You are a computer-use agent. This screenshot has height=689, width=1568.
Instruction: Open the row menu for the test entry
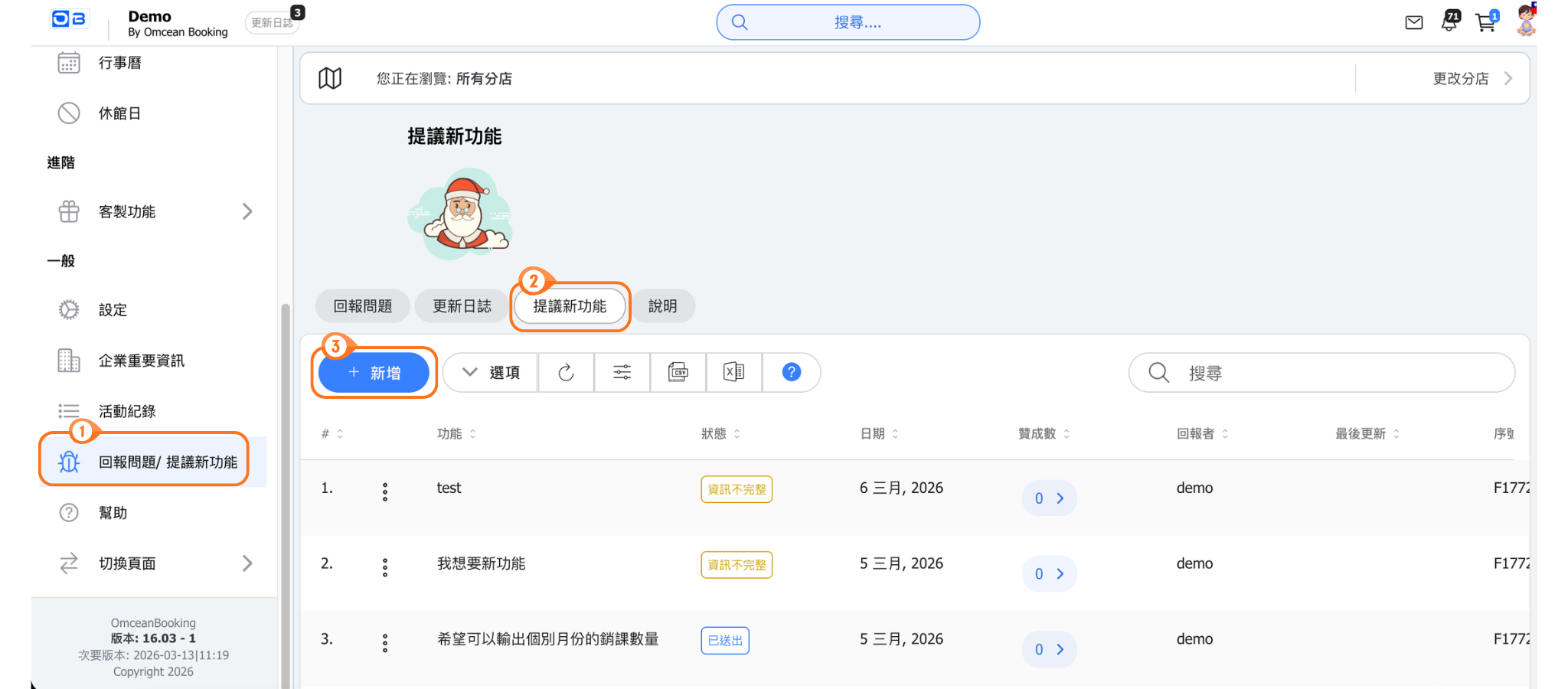pyautogui.click(x=385, y=492)
